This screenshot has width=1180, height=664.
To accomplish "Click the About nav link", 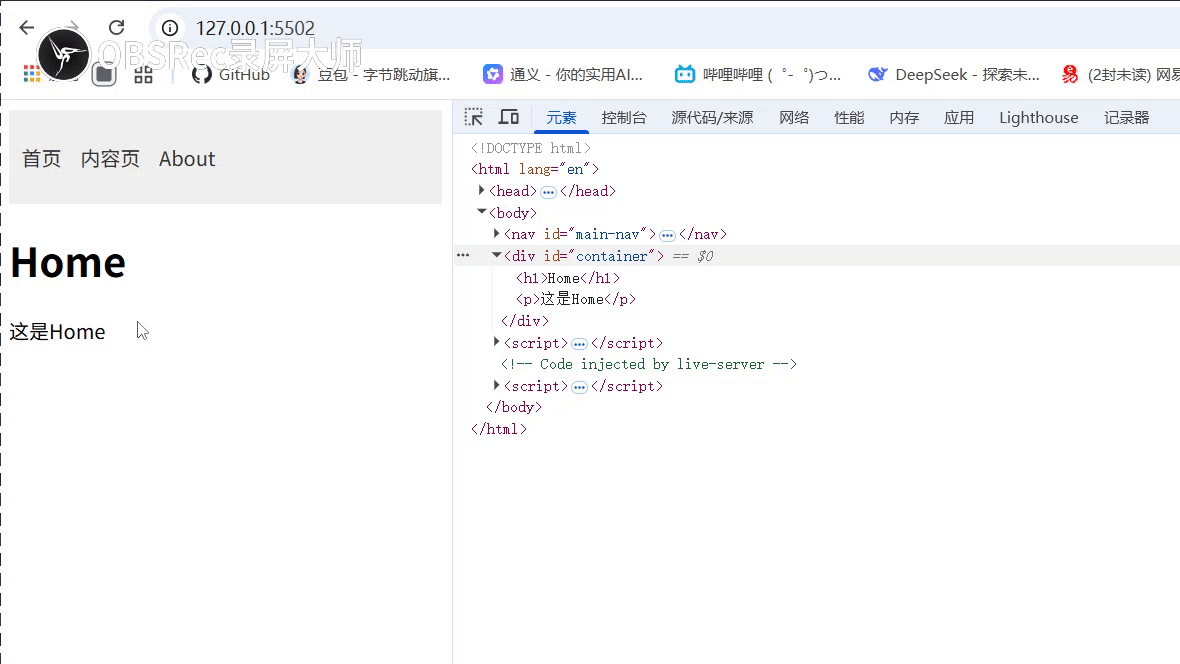I will pos(187,159).
